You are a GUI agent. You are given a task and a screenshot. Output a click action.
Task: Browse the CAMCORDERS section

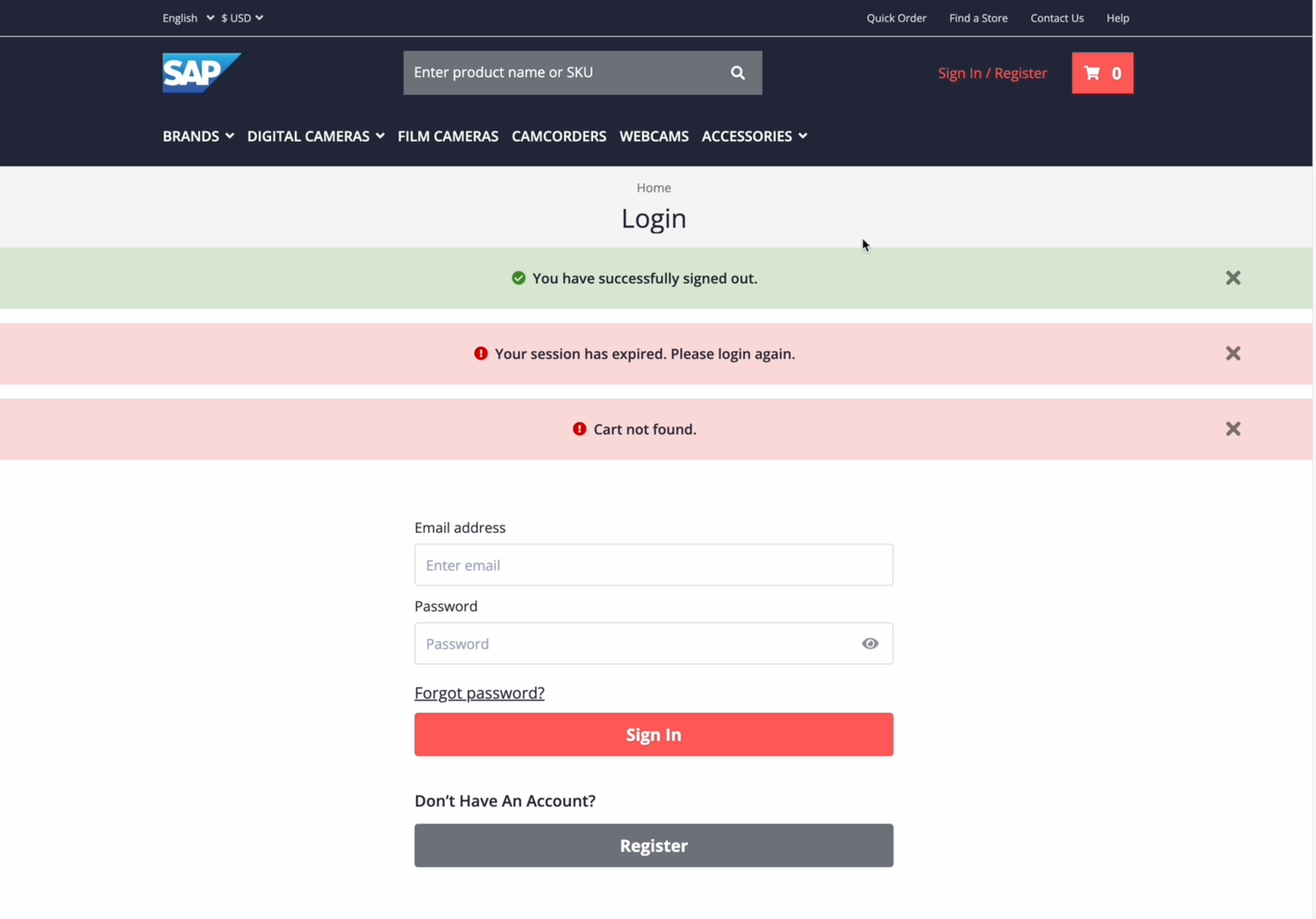[x=559, y=136]
